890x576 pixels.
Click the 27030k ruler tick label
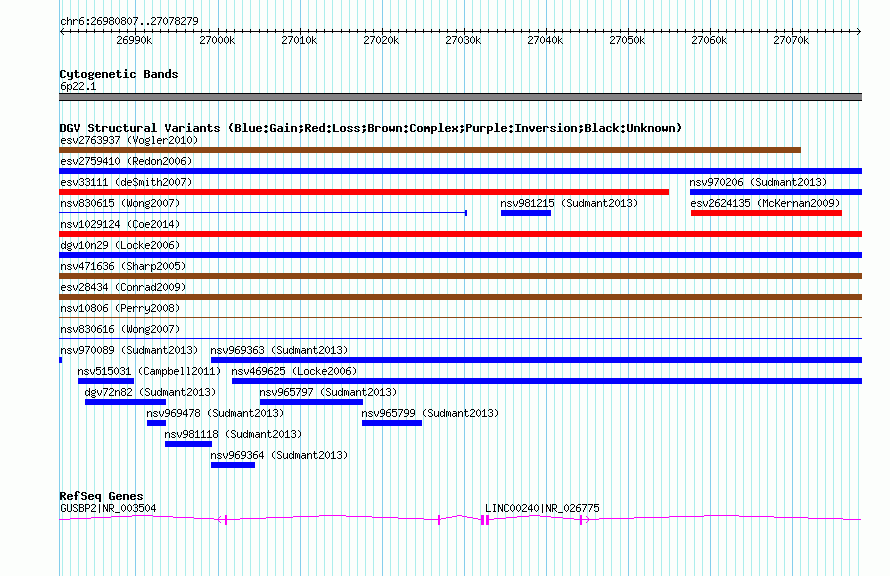point(463,40)
